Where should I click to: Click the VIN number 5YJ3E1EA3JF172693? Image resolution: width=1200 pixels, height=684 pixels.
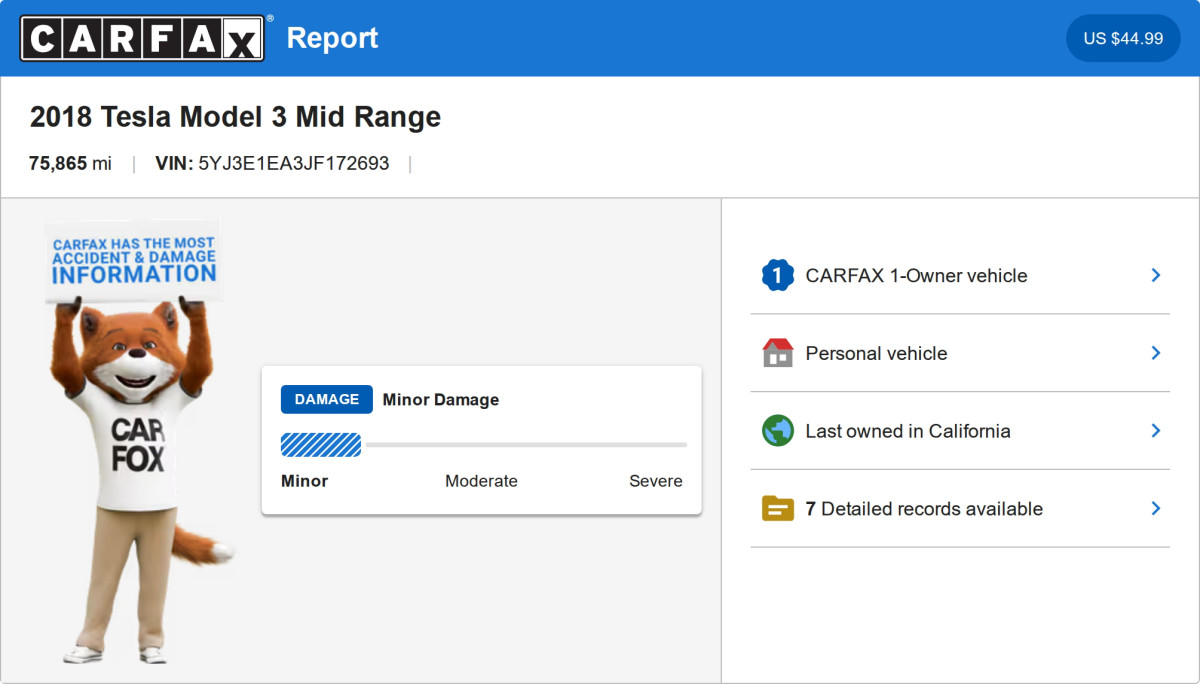(294, 163)
